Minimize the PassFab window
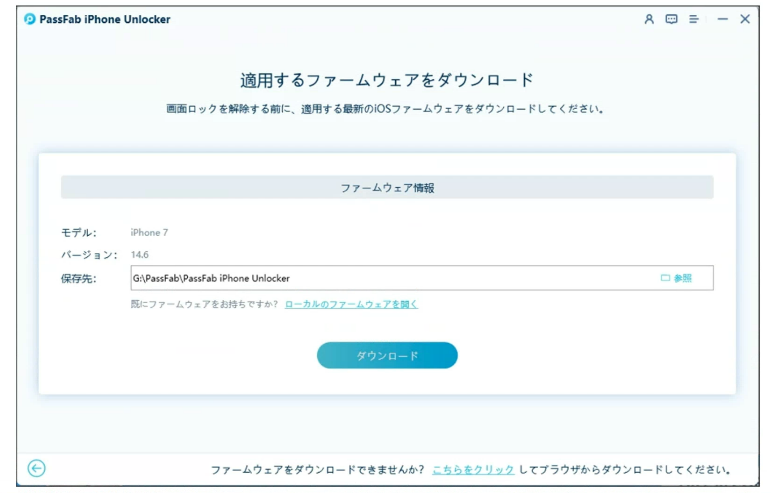The width and height of the screenshot is (776, 493). [723, 19]
